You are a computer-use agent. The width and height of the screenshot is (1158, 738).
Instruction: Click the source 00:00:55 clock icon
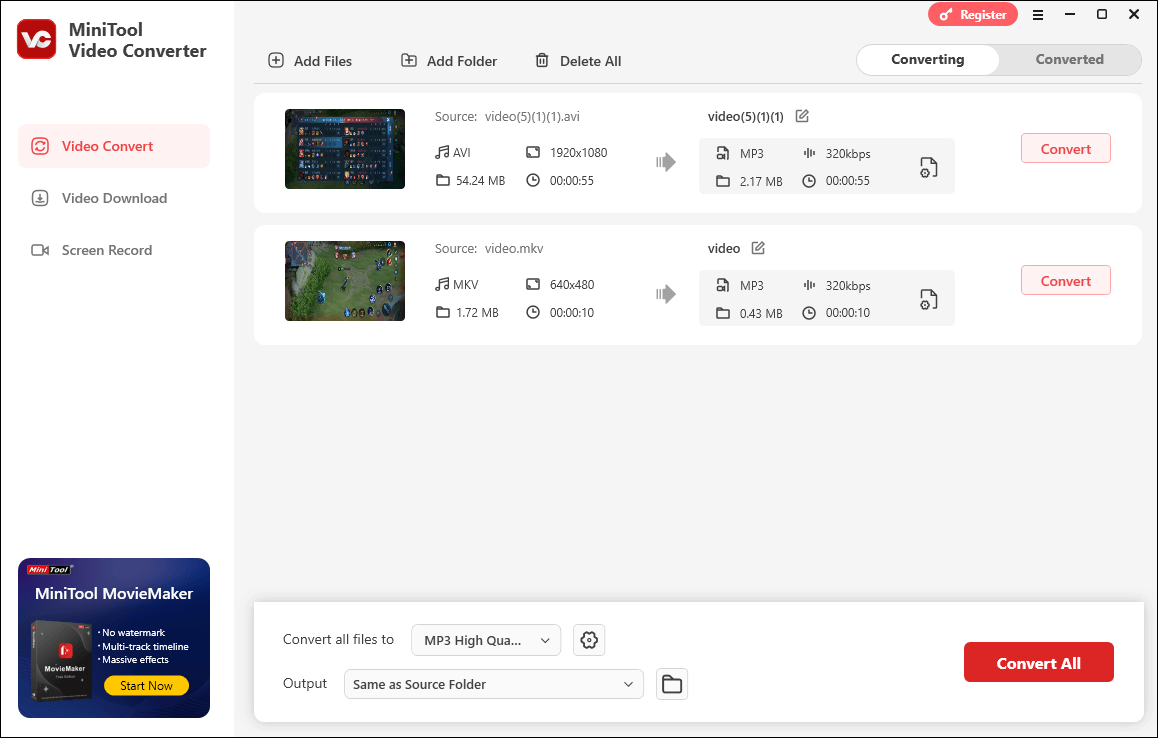[533, 180]
